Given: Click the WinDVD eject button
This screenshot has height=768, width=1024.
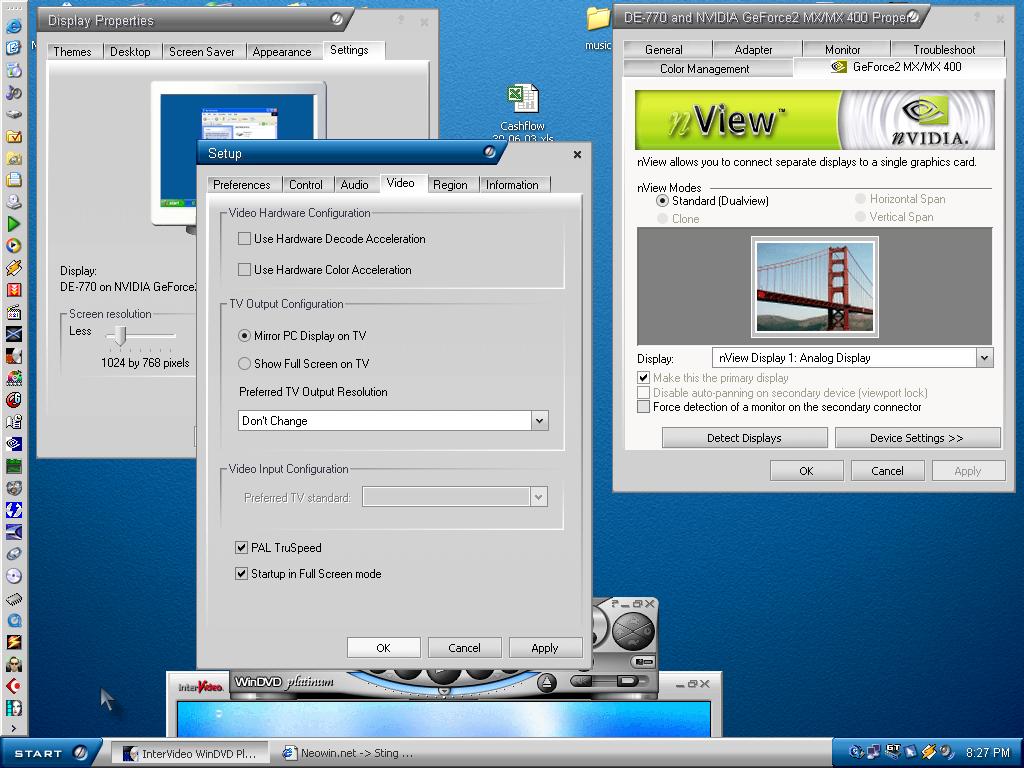Looking at the screenshot, I should (x=547, y=683).
